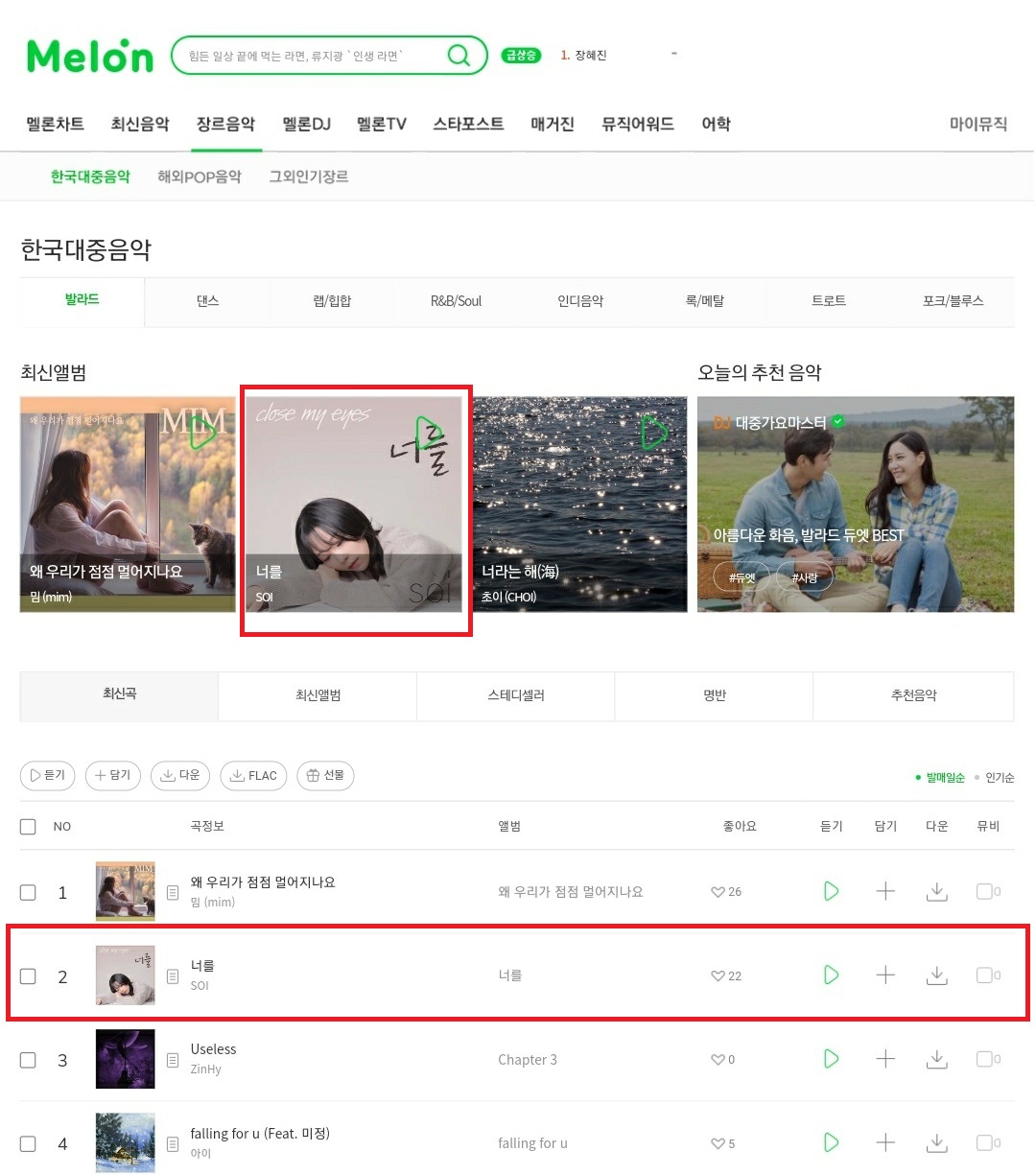The height and width of the screenshot is (1175, 1036).
Task: Download the Useless track
Action: click(937, 1059)
